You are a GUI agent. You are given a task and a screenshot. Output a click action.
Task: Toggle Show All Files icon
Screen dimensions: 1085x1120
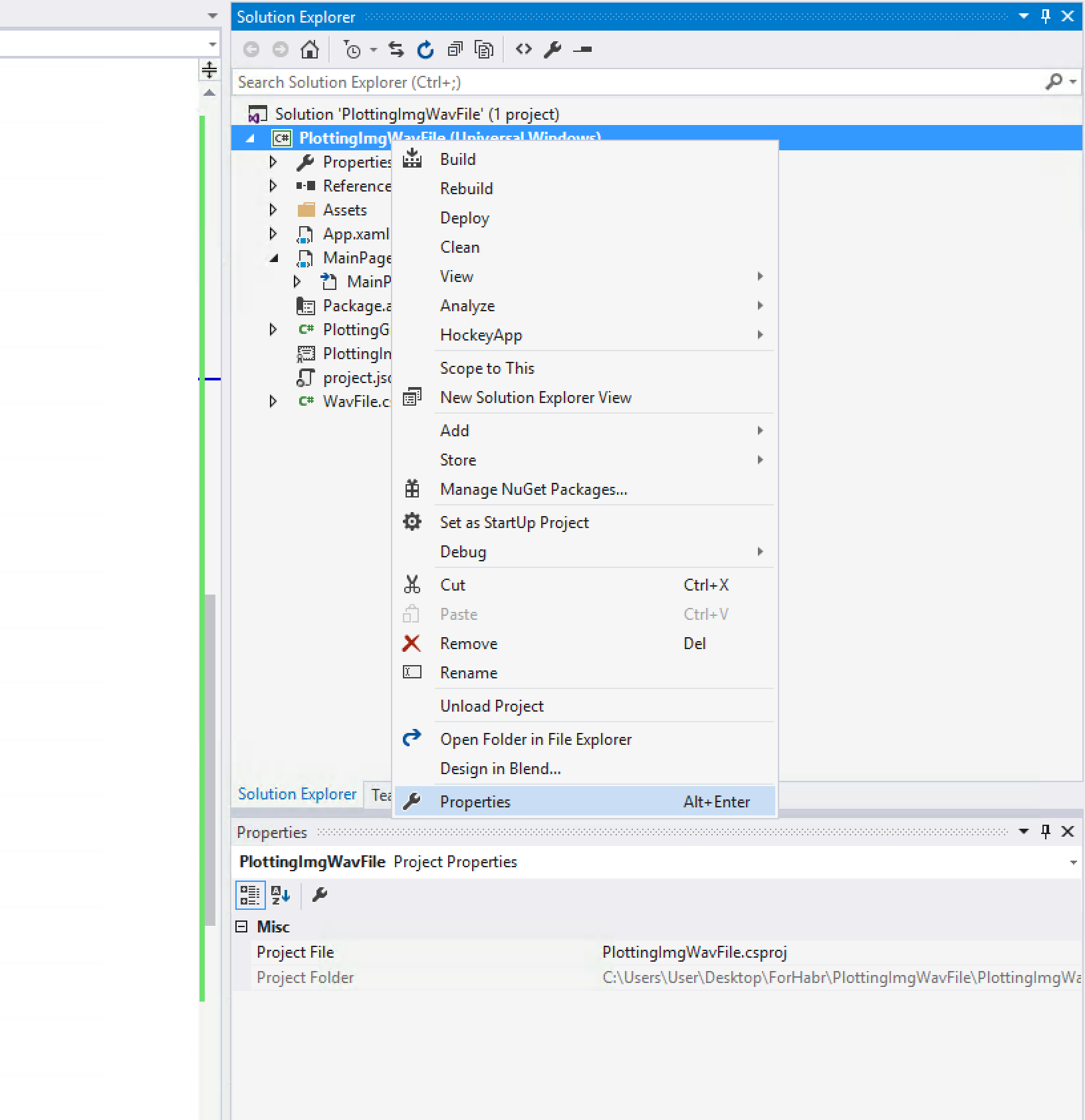pos(484,49)
